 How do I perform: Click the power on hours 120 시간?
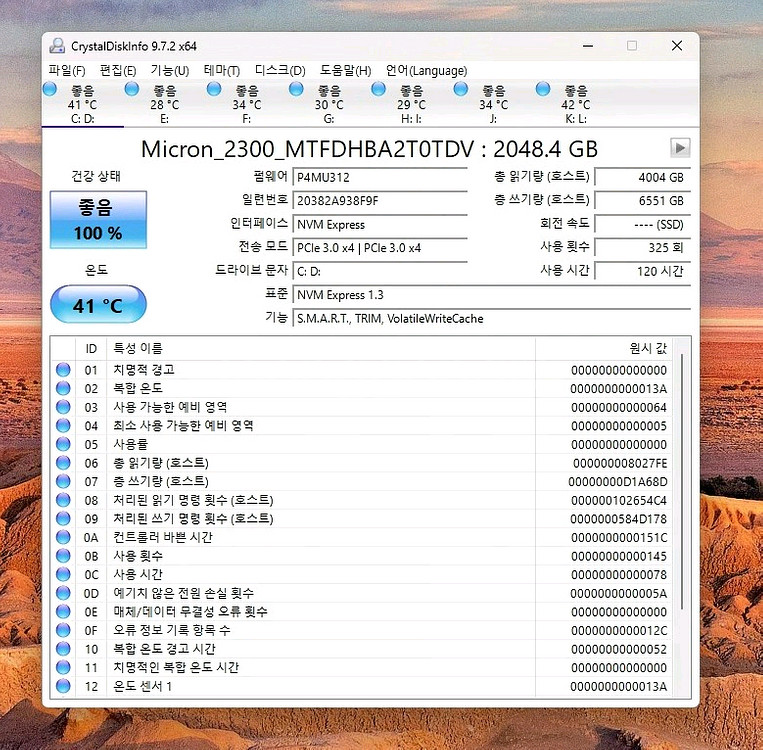click(x=642, y=272)
